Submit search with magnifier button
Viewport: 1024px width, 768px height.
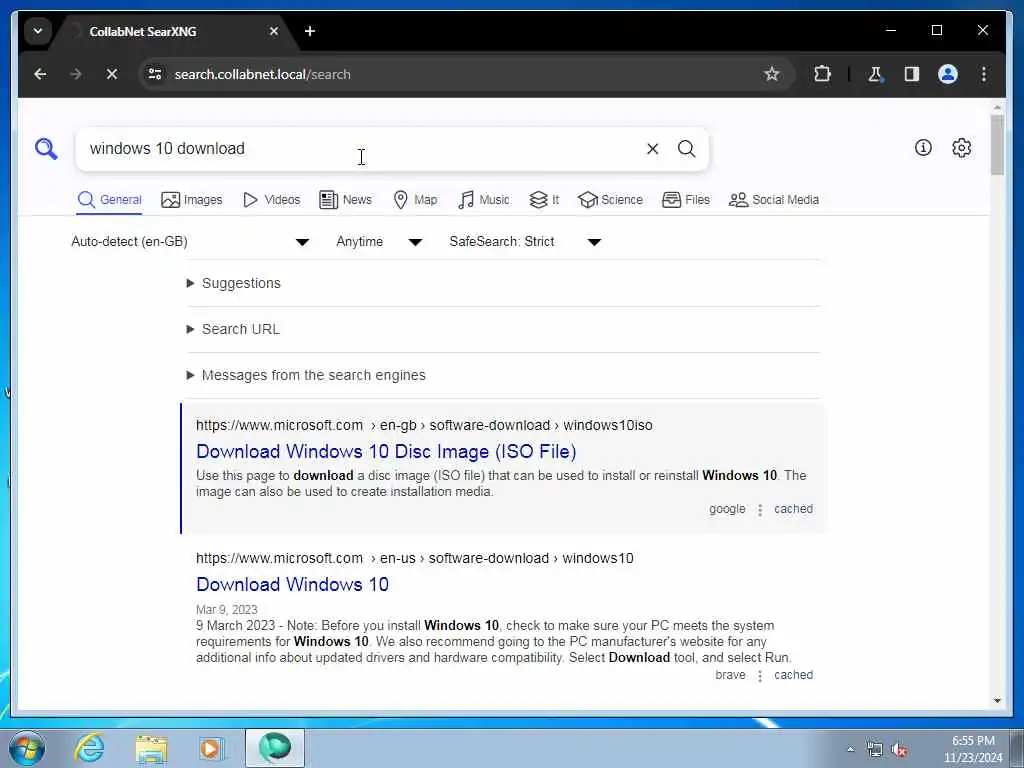pos(686,149)
